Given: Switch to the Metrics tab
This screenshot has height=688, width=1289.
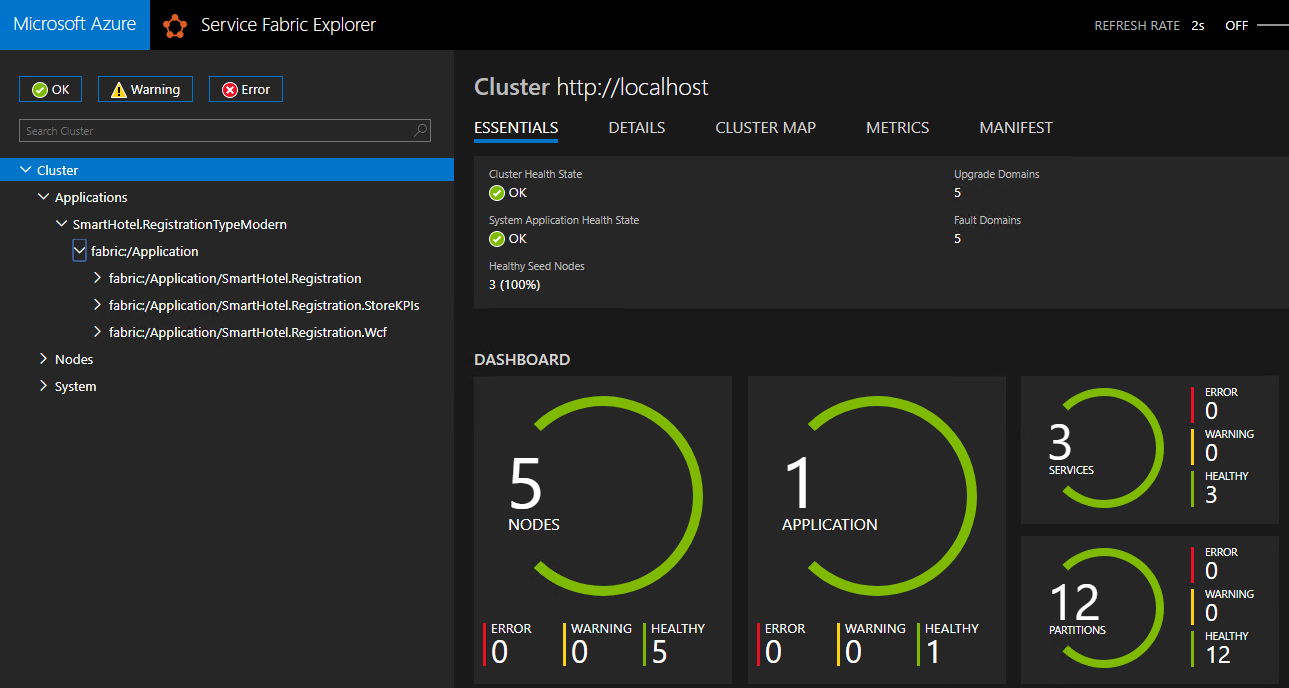Looking at the screenshot, I should point(898,128).
